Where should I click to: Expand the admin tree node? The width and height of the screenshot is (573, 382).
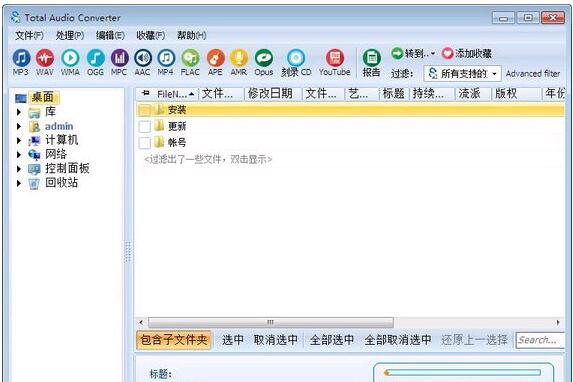pyautogui.click(x=19, y=126)
